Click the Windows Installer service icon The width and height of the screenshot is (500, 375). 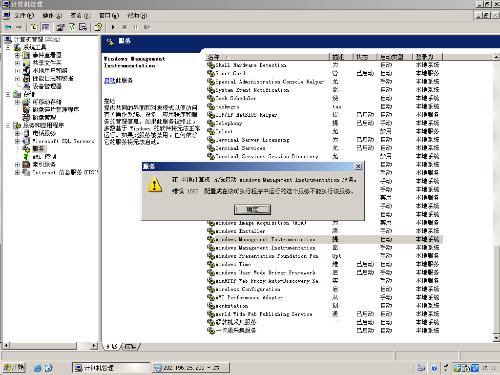click(211, 231)
